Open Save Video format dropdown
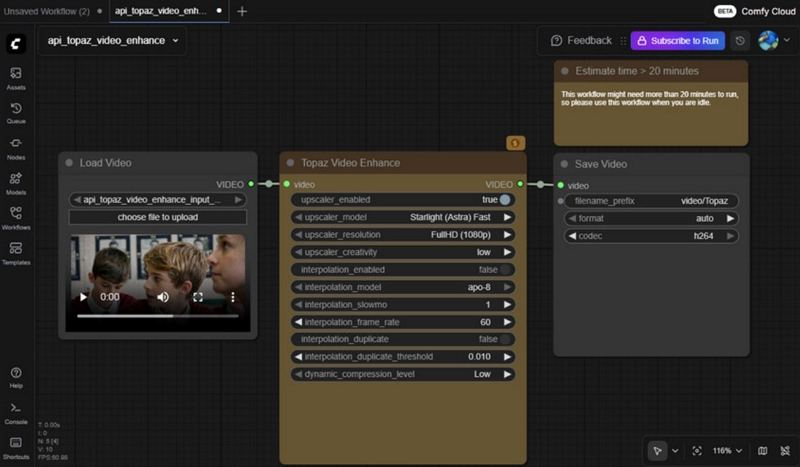The width and height of the screenshot is (800, 467). coord(651,218)
